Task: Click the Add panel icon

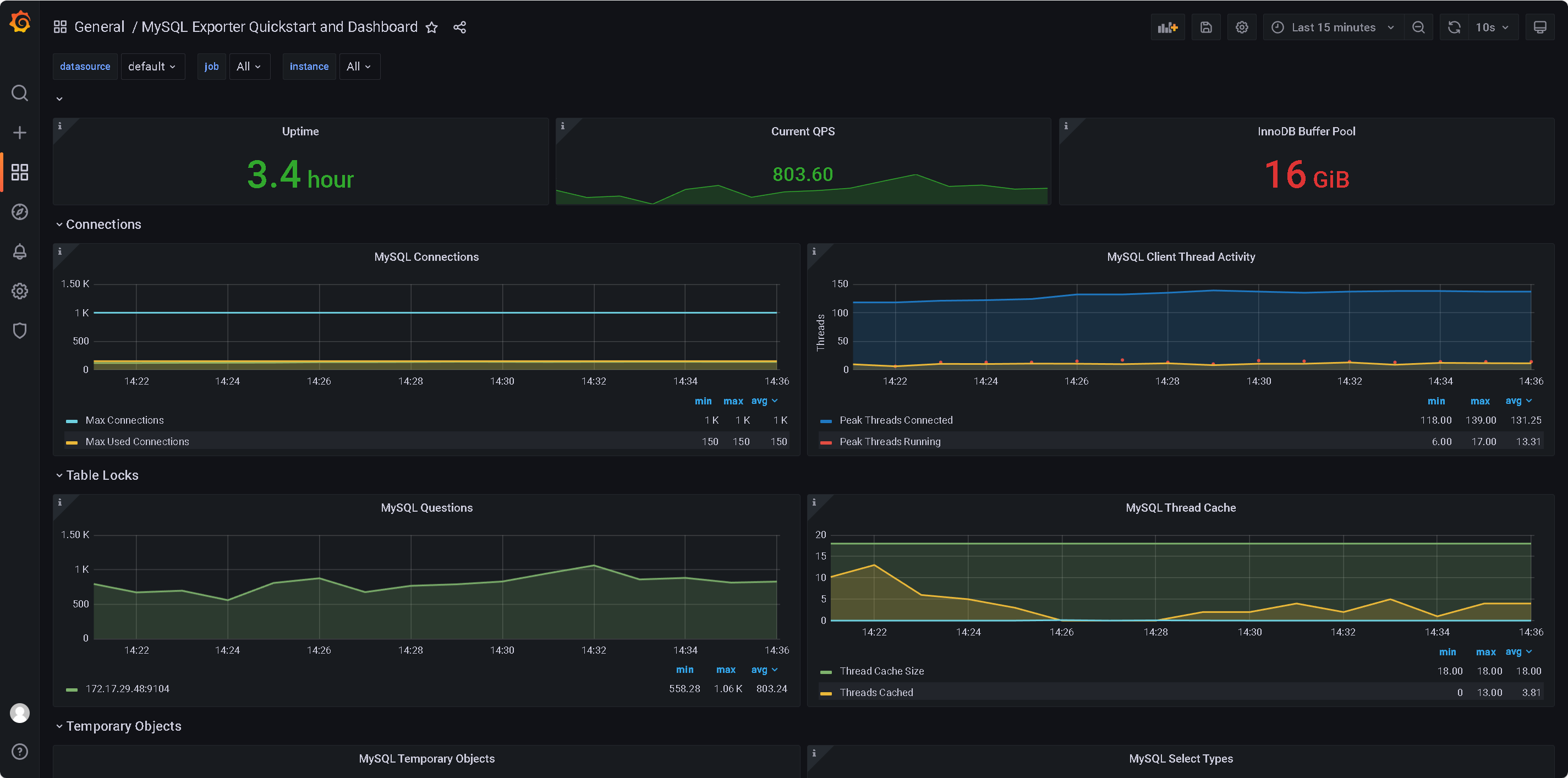Action: [x=1167, y=28]
